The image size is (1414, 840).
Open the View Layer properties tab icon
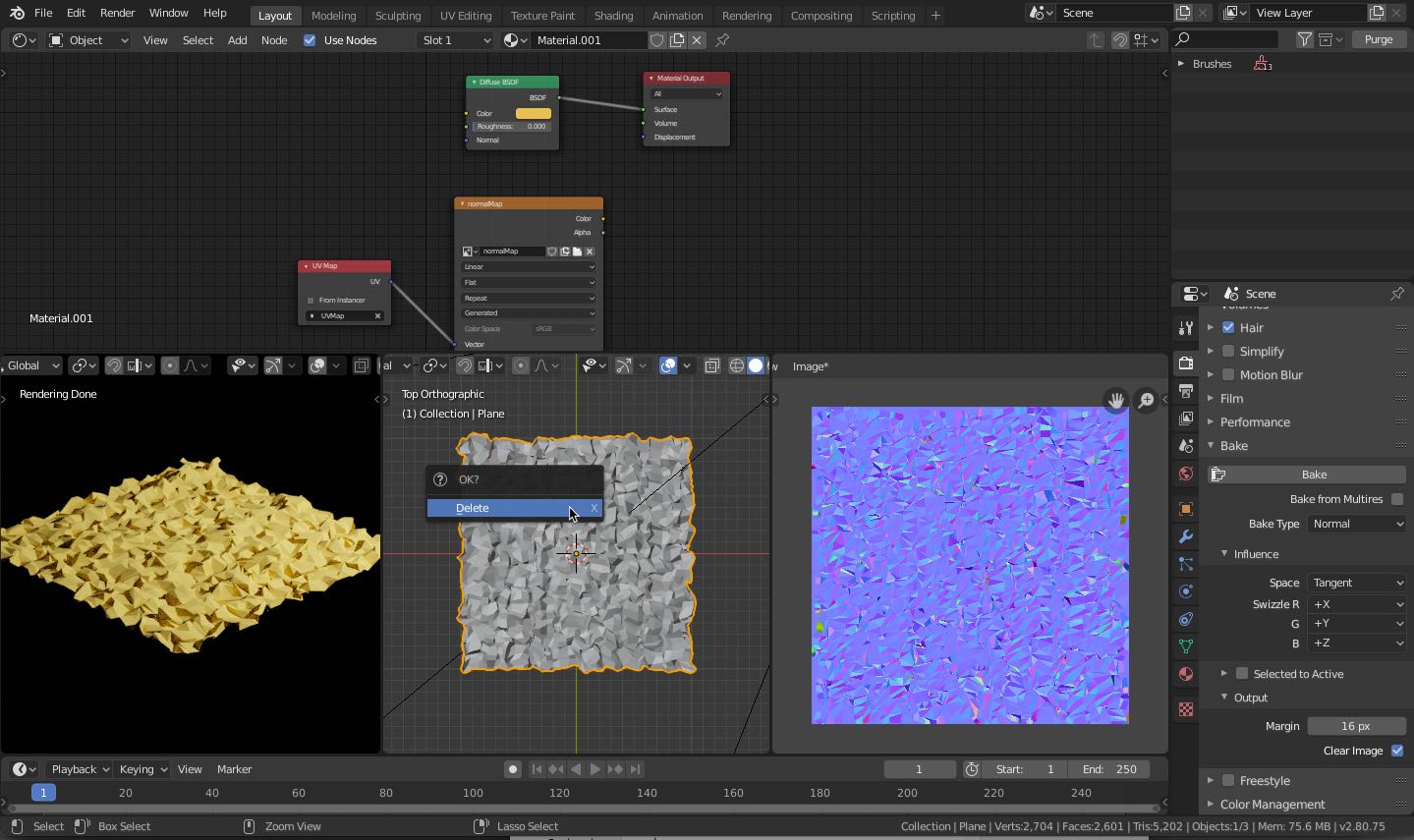click(x=1186, y=419)
